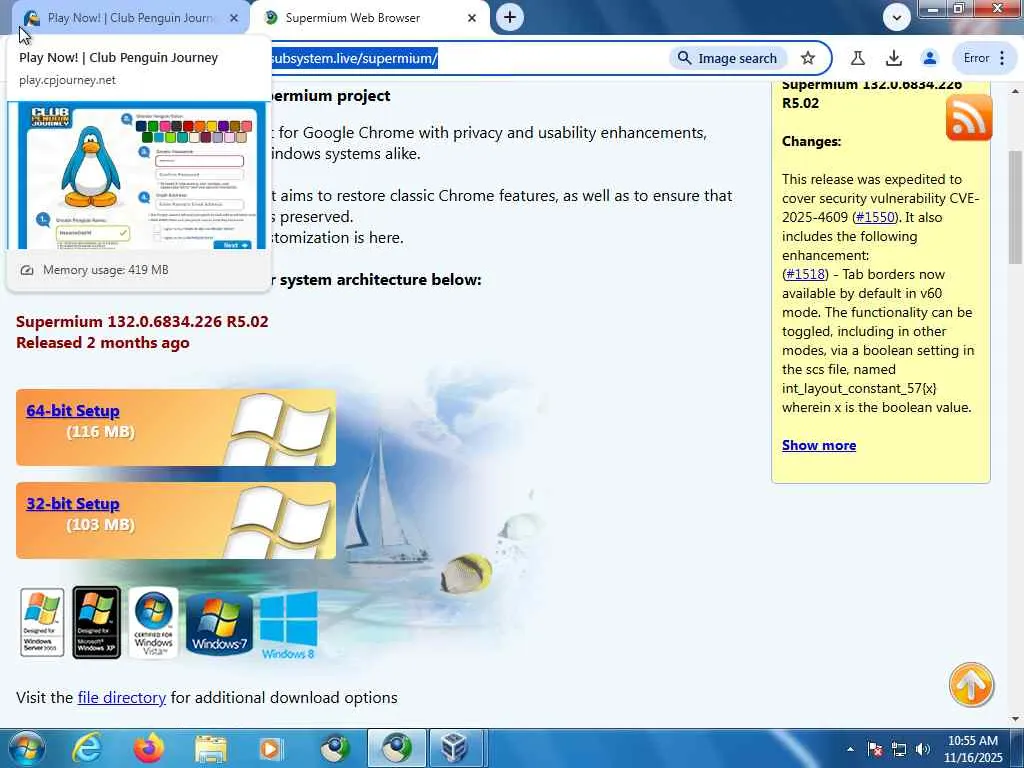1024x768 pixels.
Task: Click the Show more link
Action: pos(819,445)
